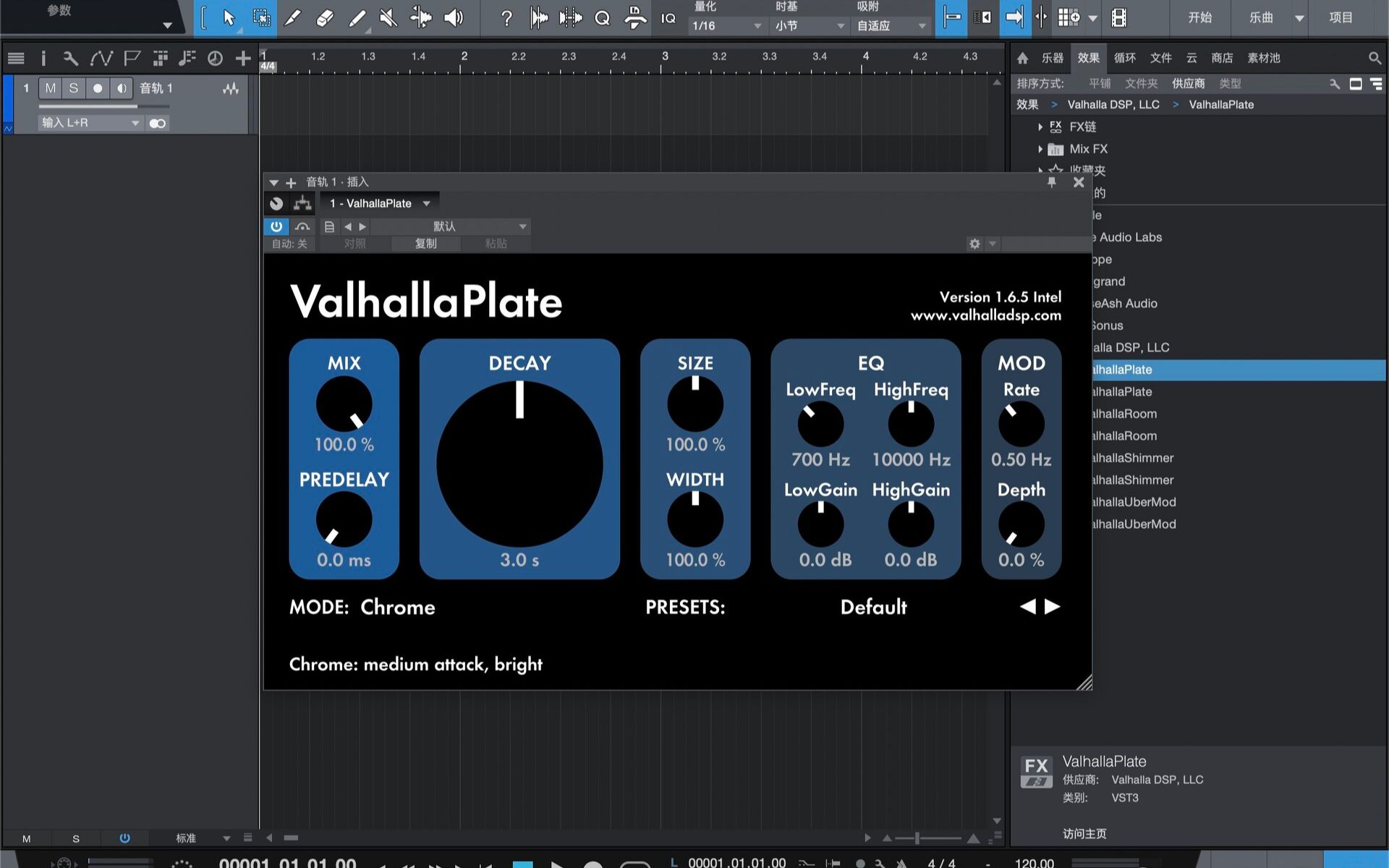This screenshot has width=1389, height=868.
Task: Open the tempo track clock icon
Action: (215, 59)
